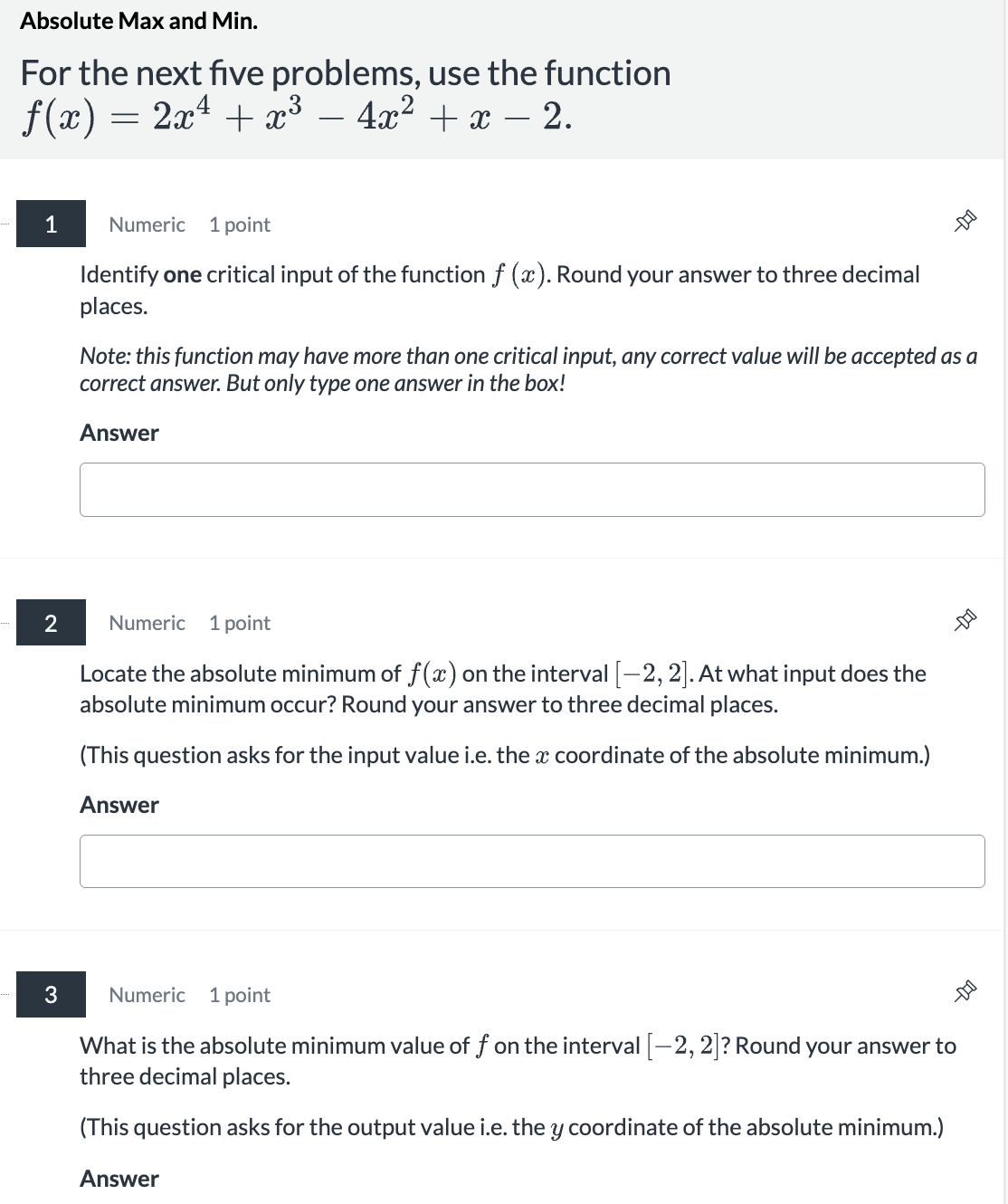1008x1204 pixels.
Task: Select the question 2 number badge
Action: pos(50,623)
